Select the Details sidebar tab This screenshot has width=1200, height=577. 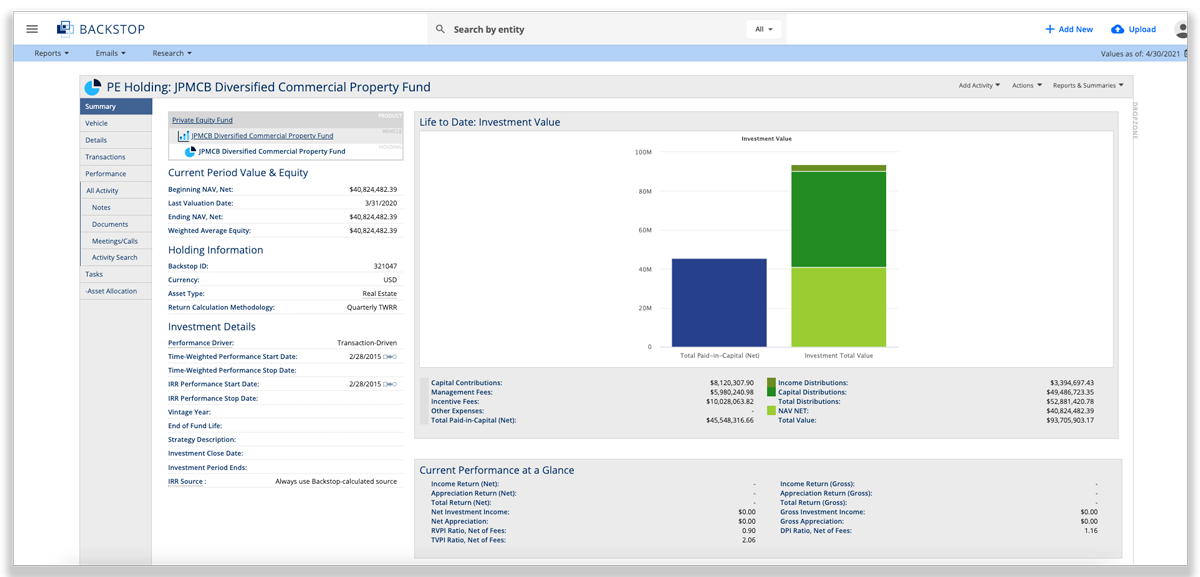point(115,140)
